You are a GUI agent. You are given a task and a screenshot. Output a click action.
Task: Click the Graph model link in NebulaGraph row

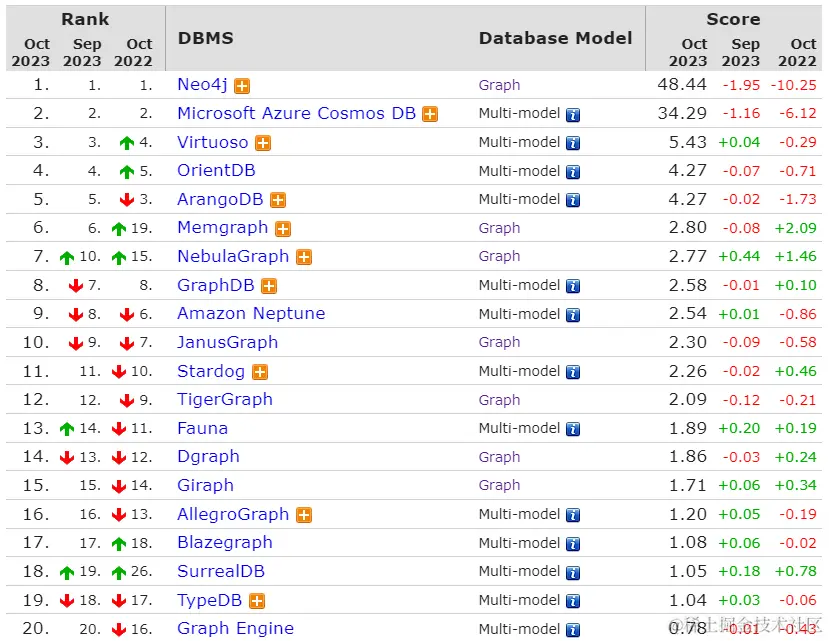(x=499, y=257)
